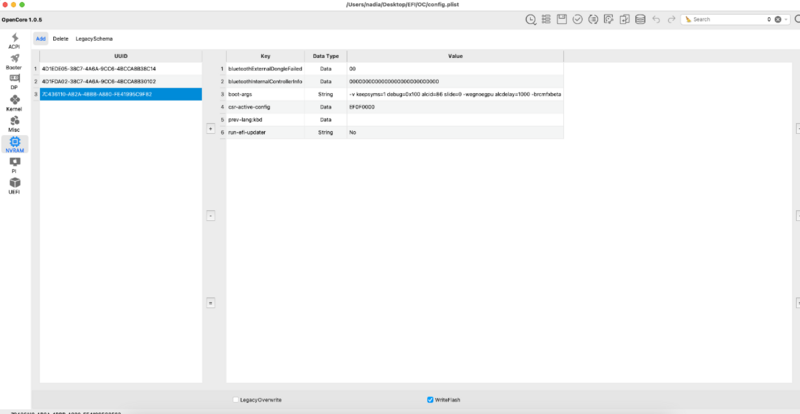800x414 pixels.
Task: Click the String data type of boot-args
Action: point(326,94)
